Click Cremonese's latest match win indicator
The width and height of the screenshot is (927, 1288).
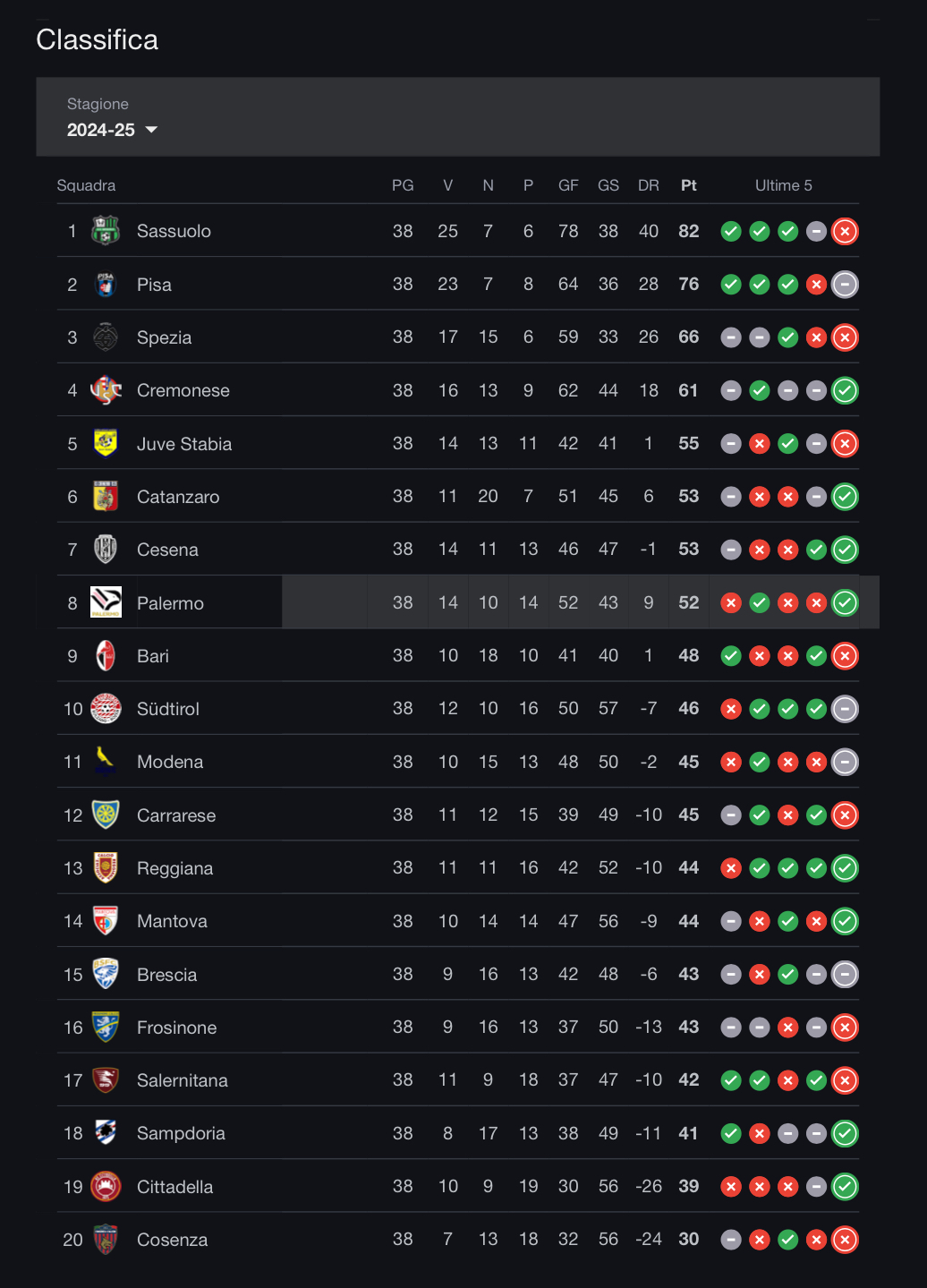click(845, 390)
